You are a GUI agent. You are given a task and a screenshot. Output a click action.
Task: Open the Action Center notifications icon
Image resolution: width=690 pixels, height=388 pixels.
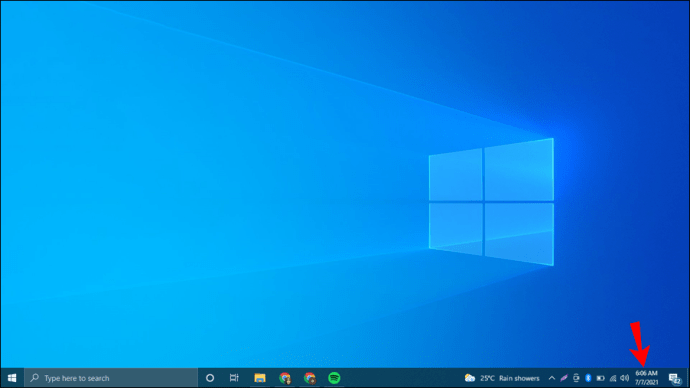[x=675, y=378]
